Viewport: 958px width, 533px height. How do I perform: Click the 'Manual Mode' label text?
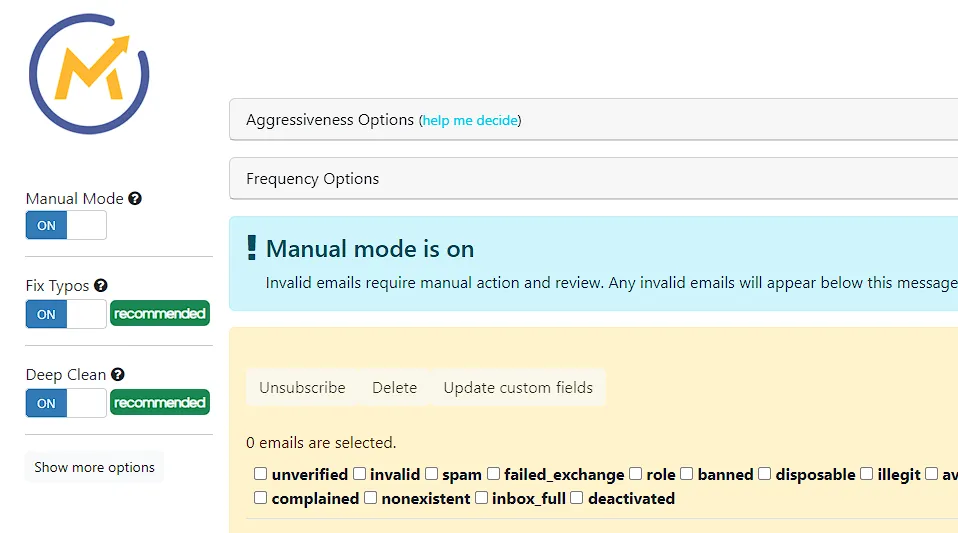click(75, 199)
